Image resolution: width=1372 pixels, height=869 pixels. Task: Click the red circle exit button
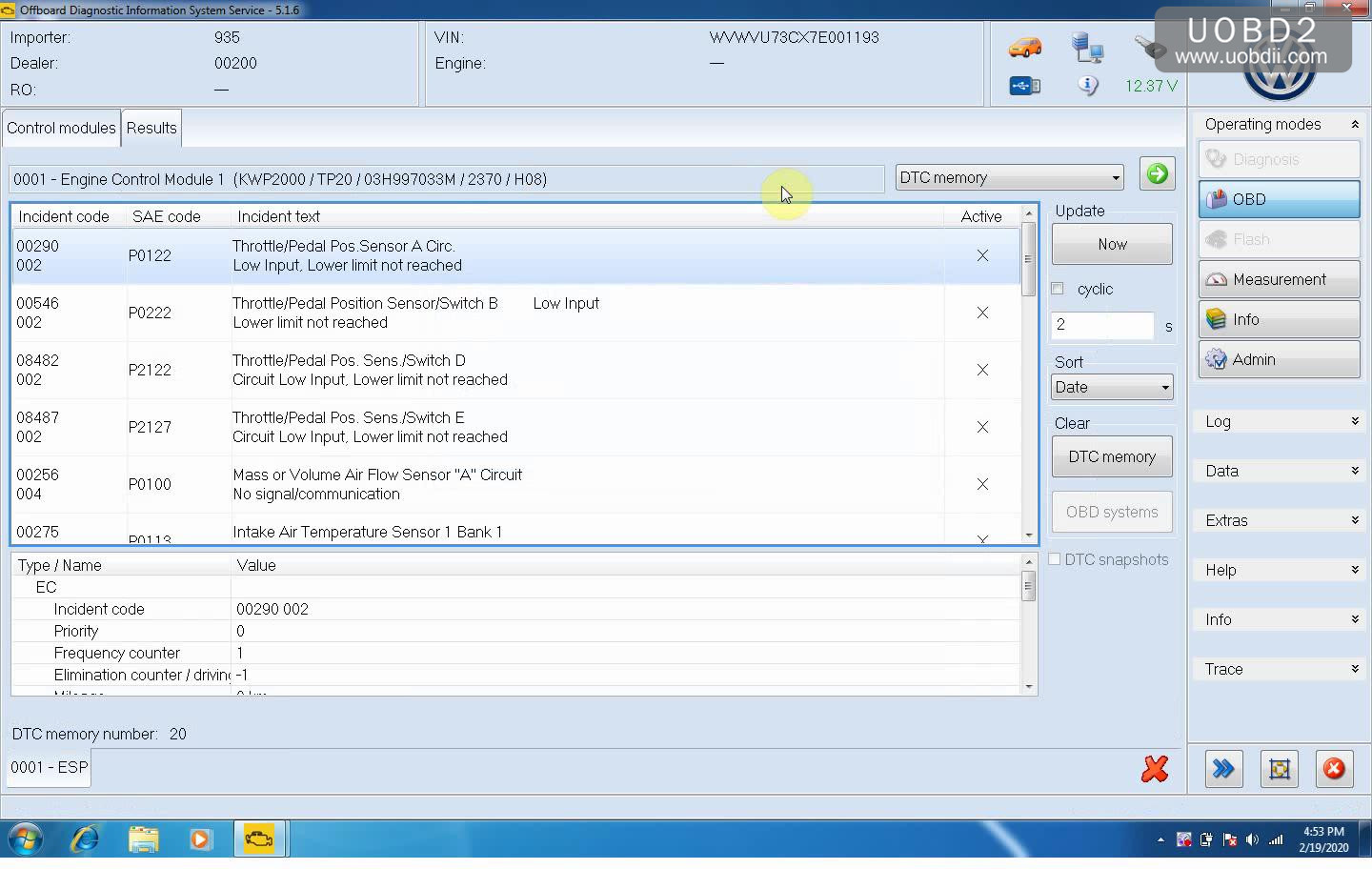1334,769
